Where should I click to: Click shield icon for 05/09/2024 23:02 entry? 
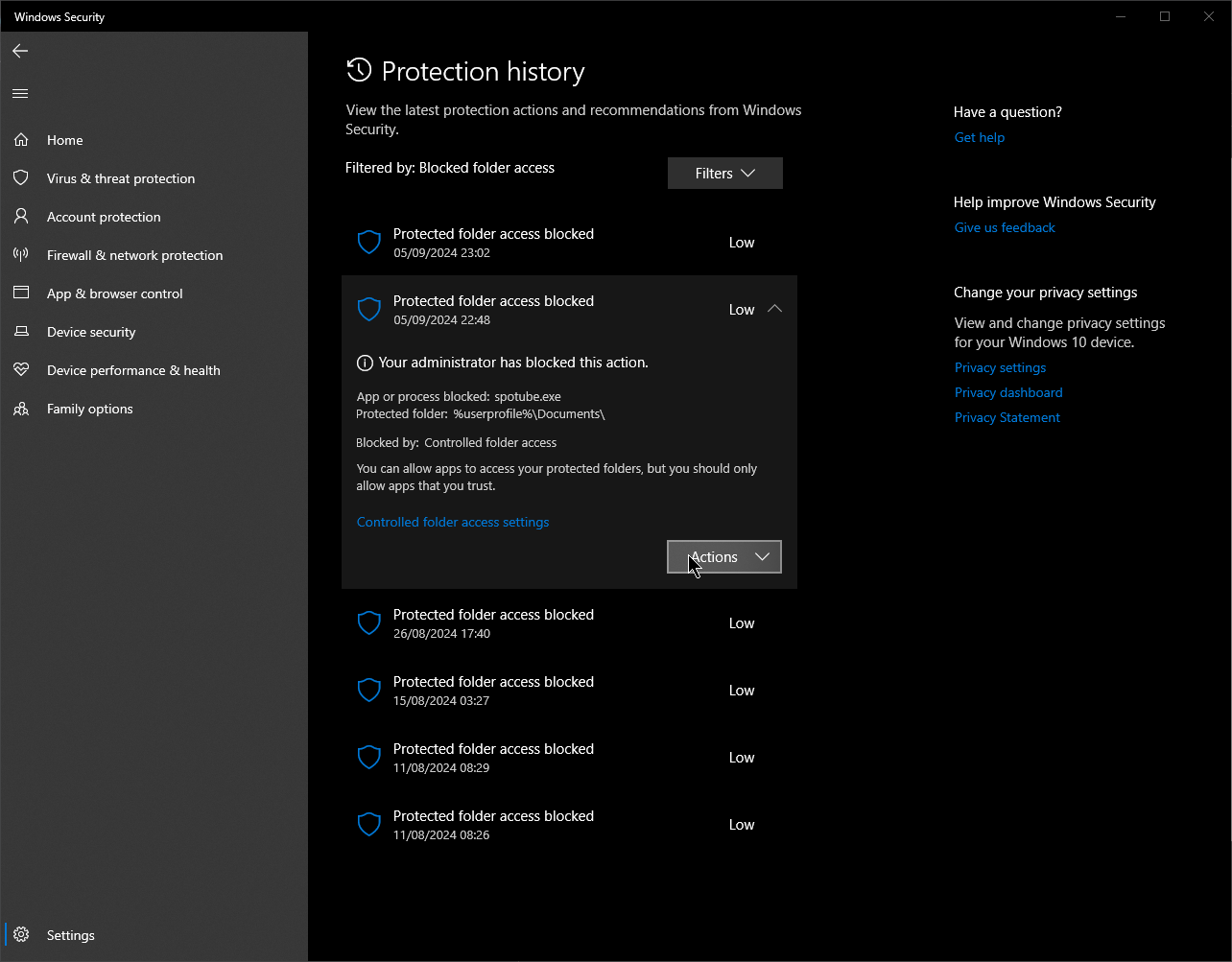[369, 243]
